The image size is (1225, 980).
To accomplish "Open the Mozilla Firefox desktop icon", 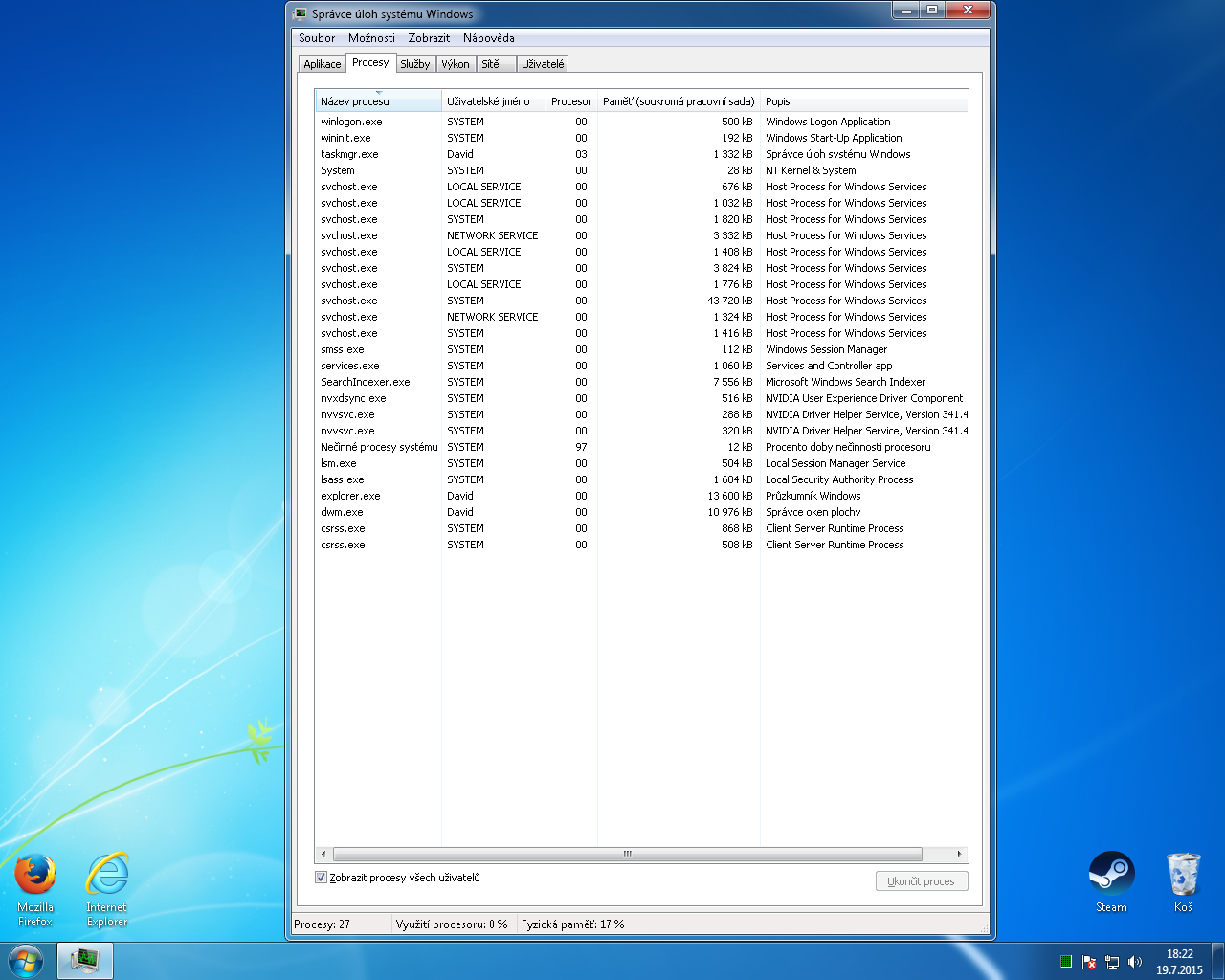I will (35, 890).
